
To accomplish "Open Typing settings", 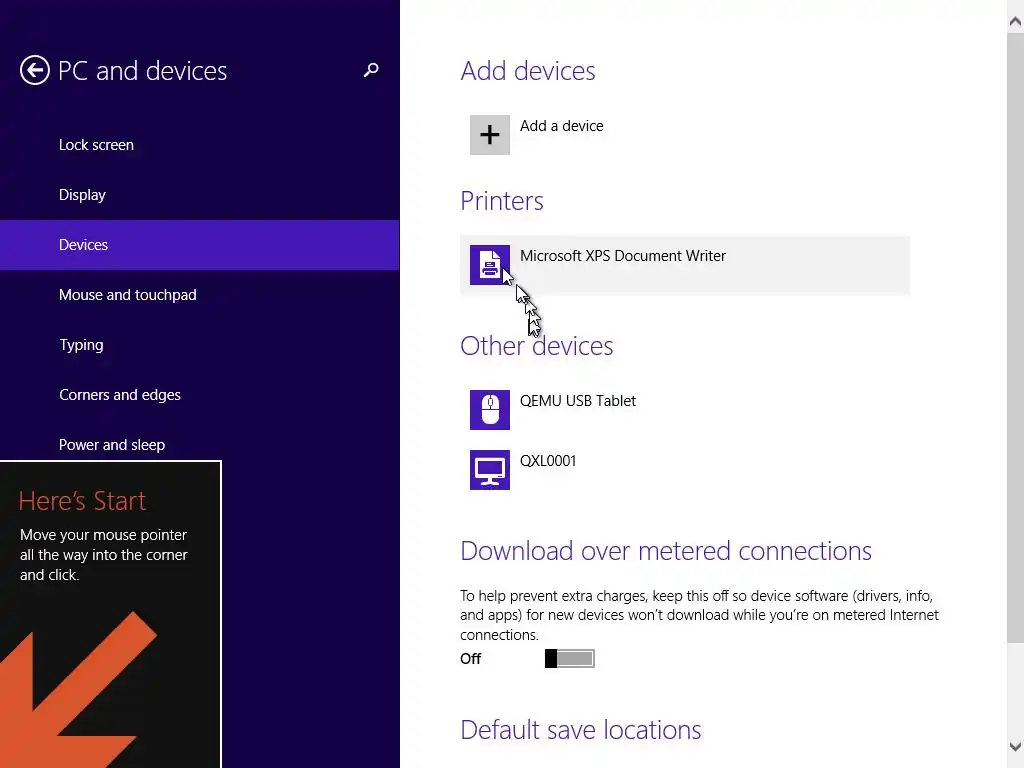I will tap(200, 345).
